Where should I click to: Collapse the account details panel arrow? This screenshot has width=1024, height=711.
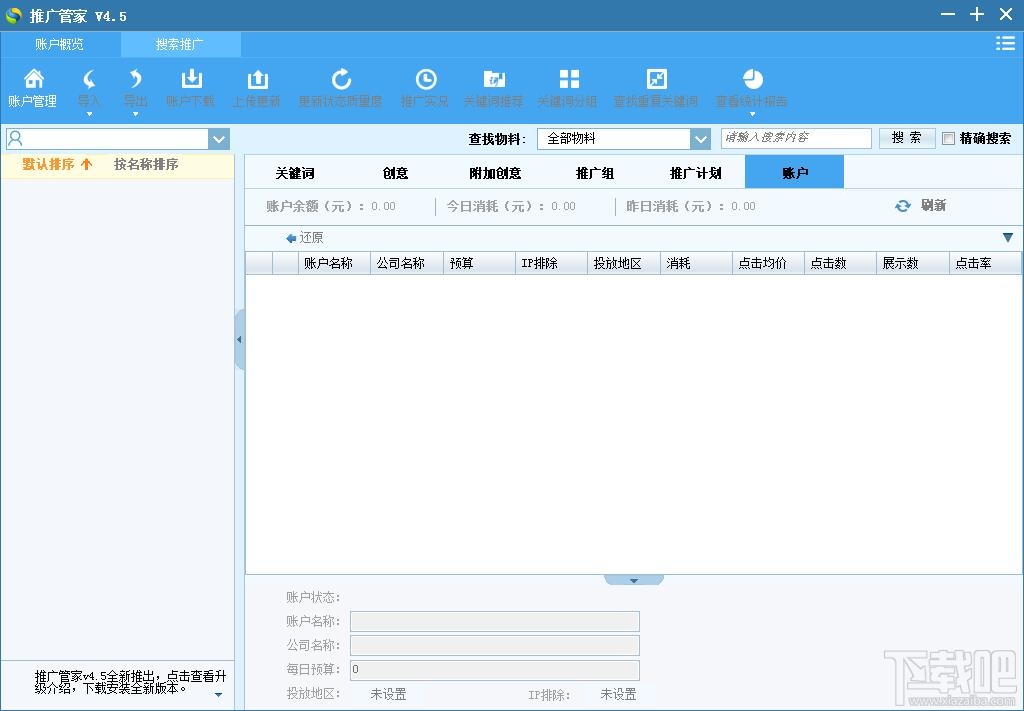pyautogui.click(x=633, y=580)
